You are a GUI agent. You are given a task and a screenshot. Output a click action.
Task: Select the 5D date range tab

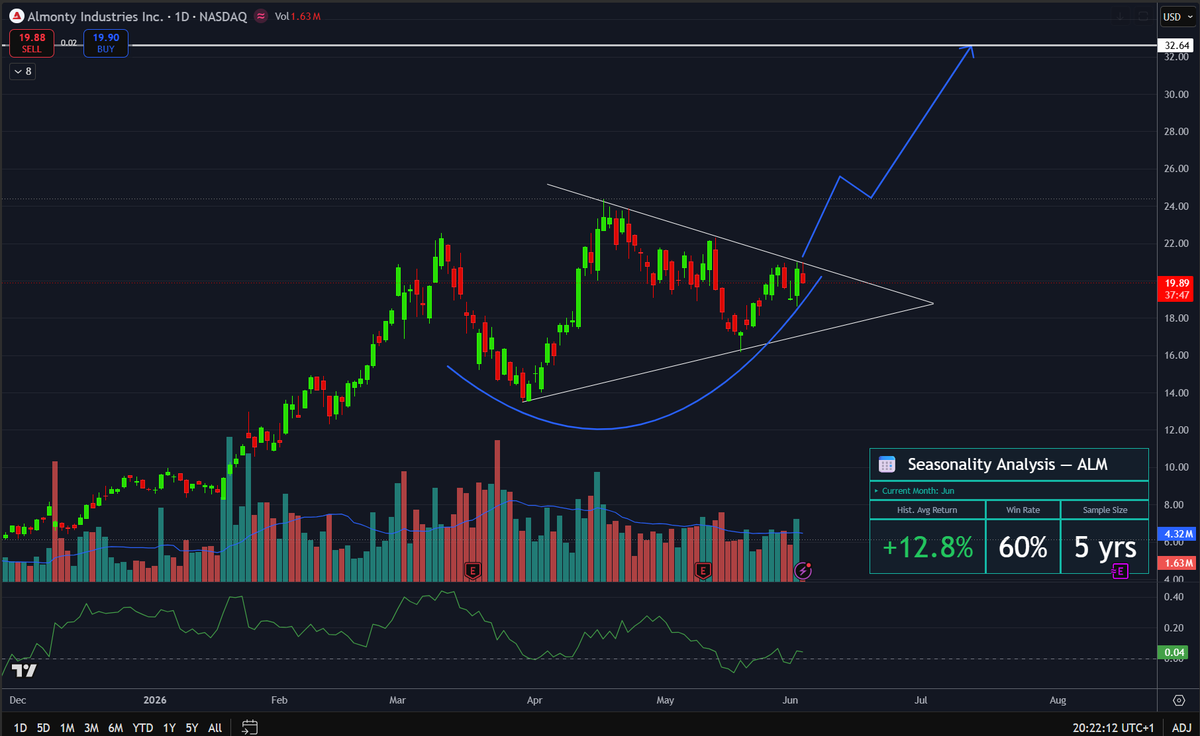click(44, 727)
